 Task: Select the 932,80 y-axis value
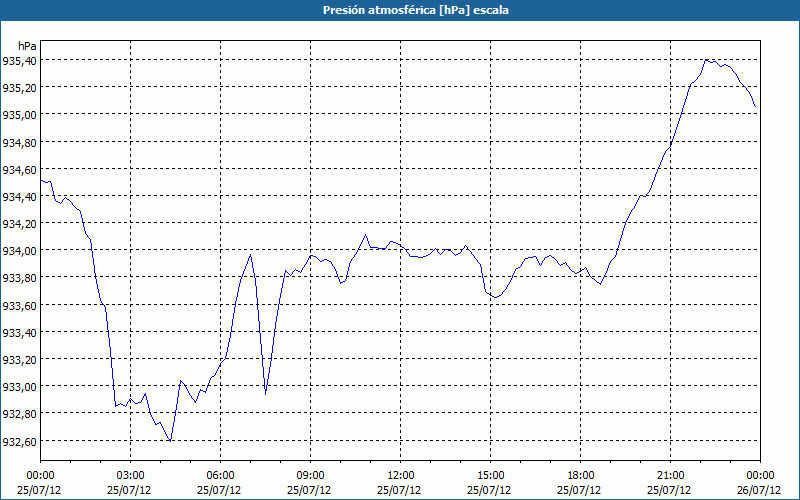pos(19,414)
